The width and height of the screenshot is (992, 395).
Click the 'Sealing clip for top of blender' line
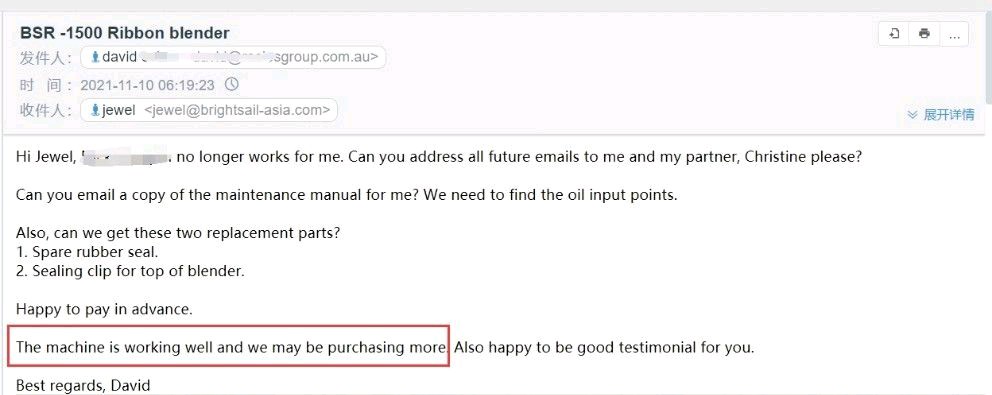[130, 271]
